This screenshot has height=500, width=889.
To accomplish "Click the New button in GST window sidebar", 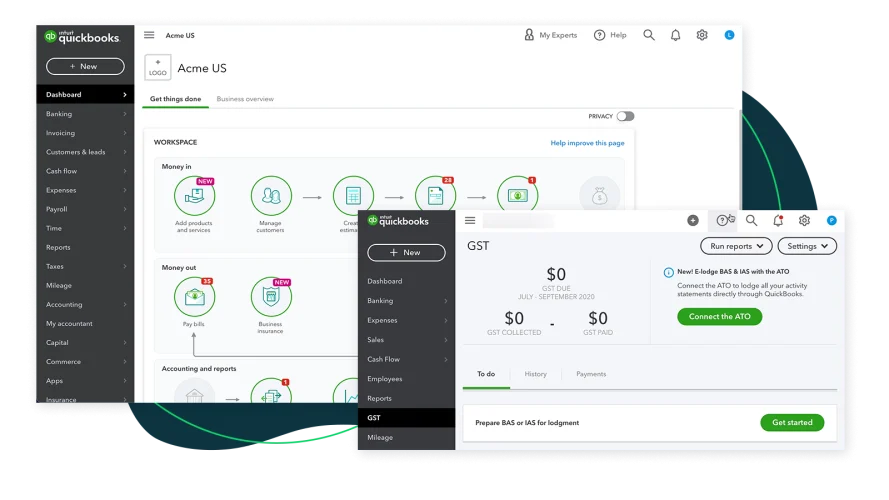I will (406, 253).
